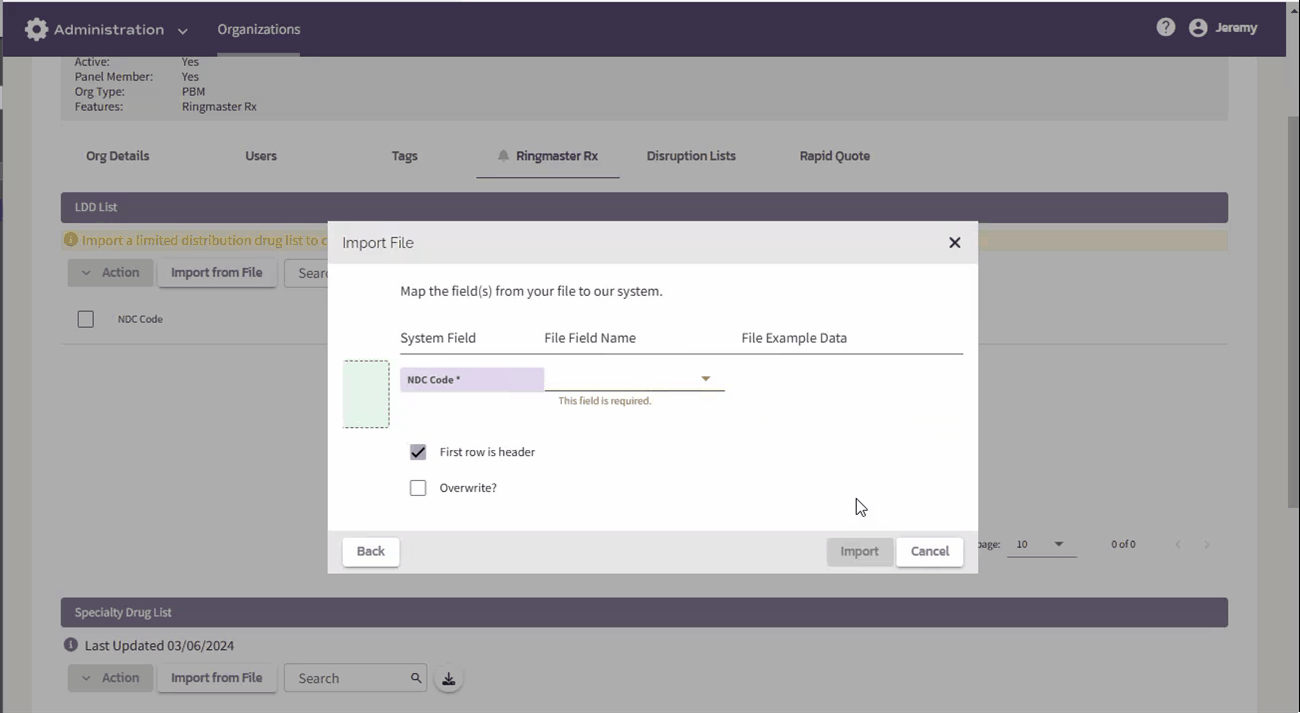Click the Specialty Drug List section header
Viewport: 1300px width, 713px height.
(644, 612)
